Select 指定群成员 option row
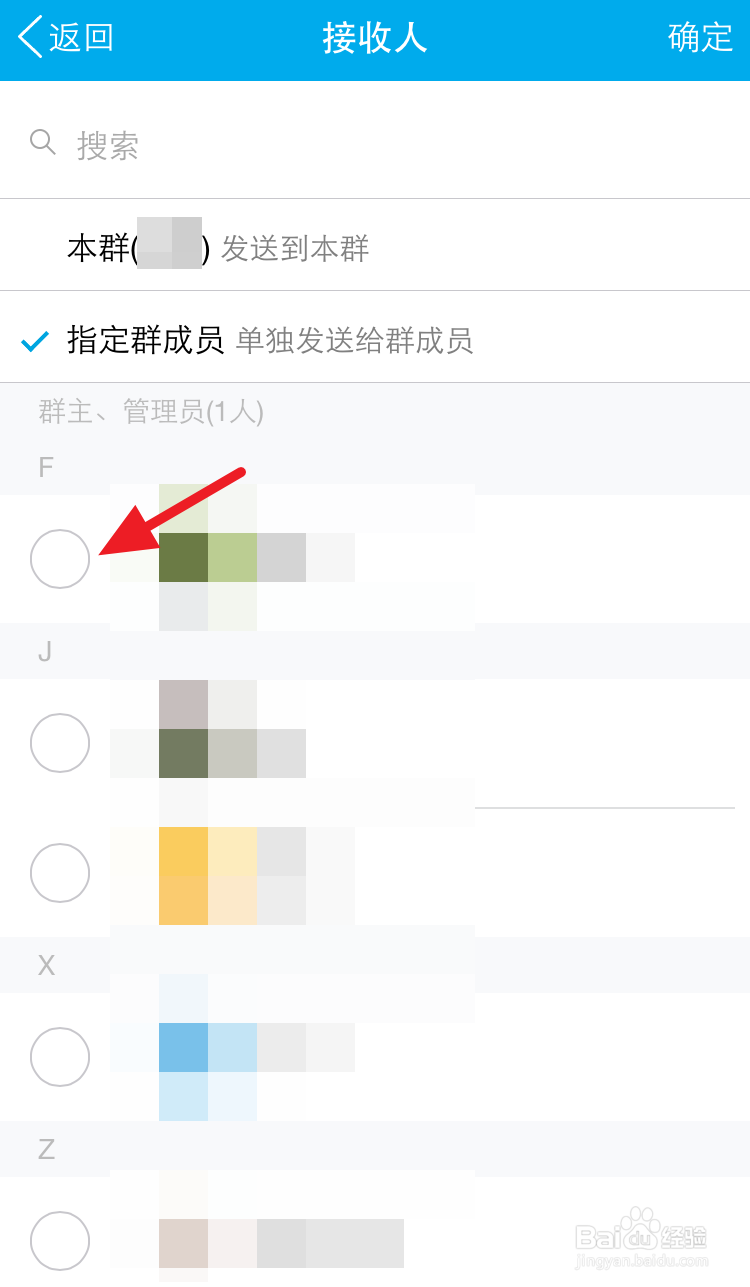 pyautogui.click(x=270, y=341)
